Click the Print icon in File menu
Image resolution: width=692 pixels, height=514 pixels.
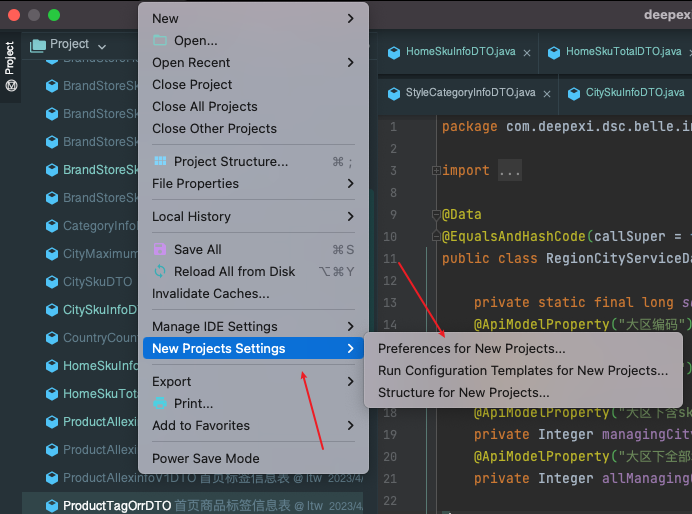point(160,404)
